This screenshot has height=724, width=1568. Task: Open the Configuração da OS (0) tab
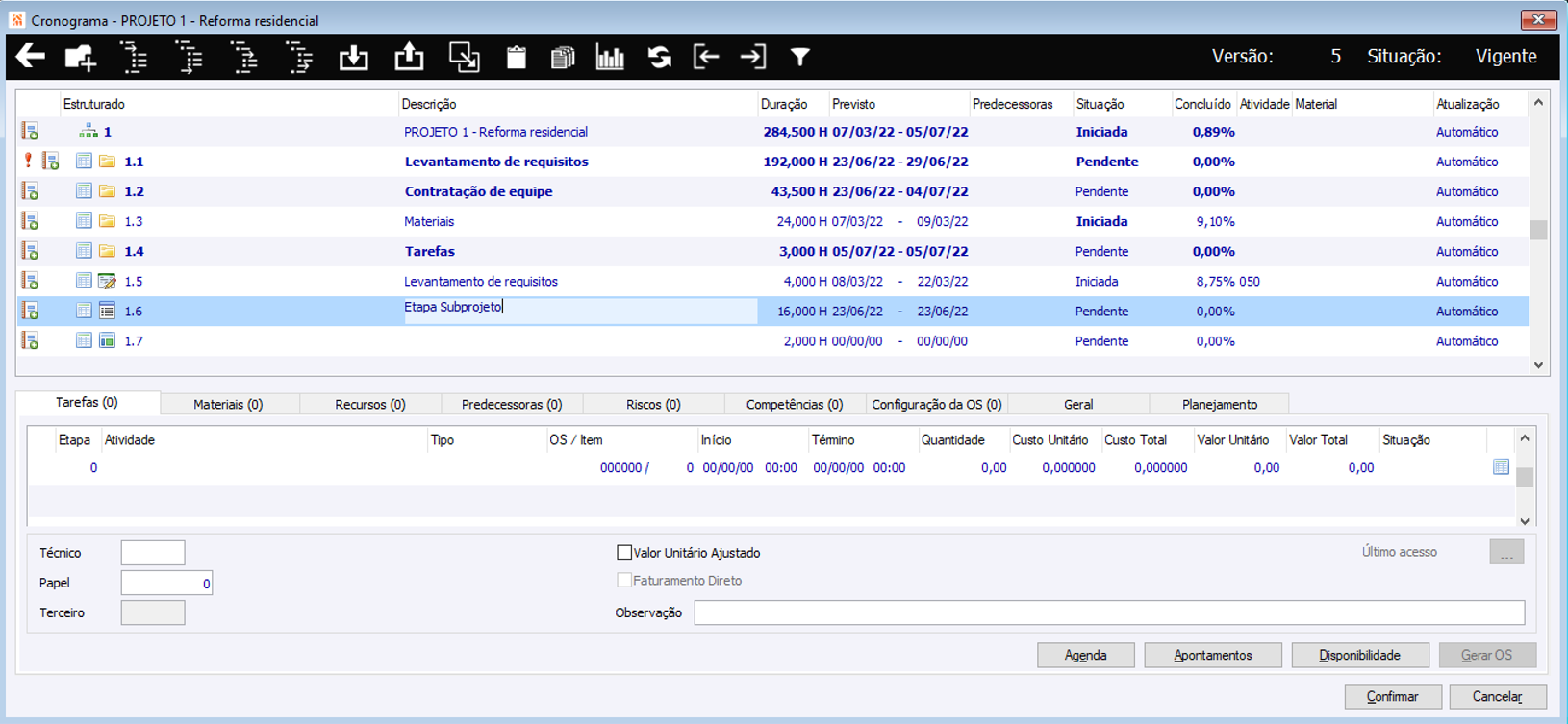pos(937,405)
